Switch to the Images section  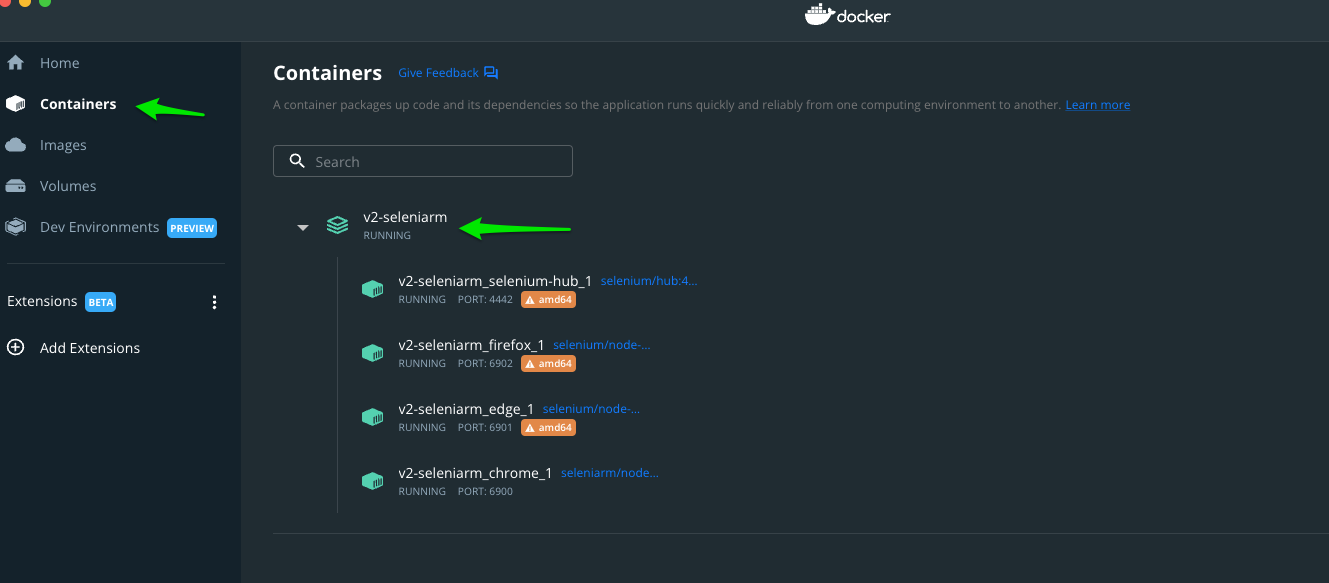point(63,145)
